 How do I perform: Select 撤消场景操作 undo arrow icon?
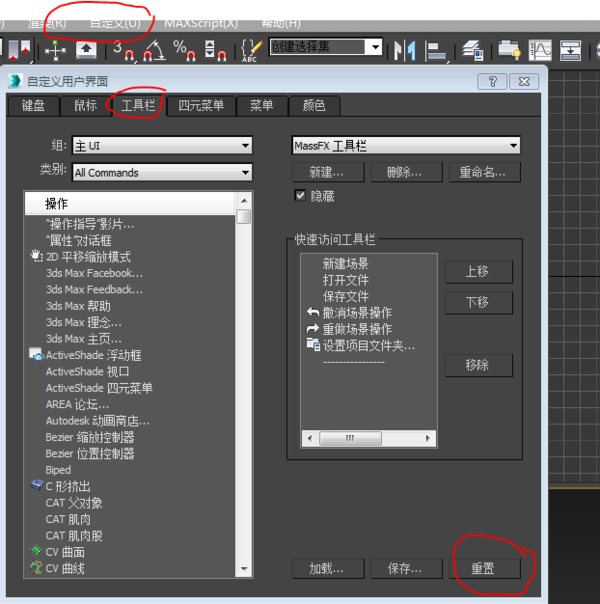point(313,312)
